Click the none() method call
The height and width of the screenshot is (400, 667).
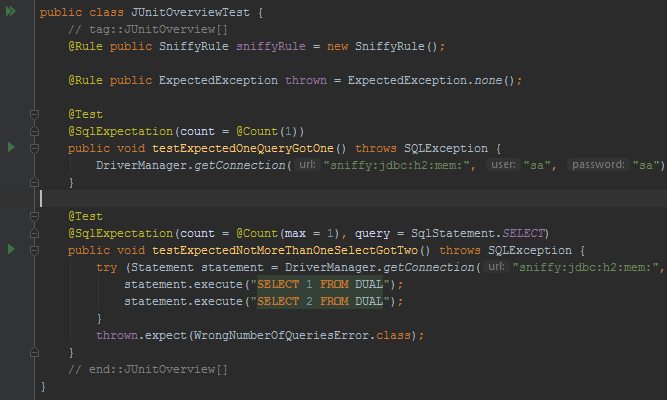494,80
